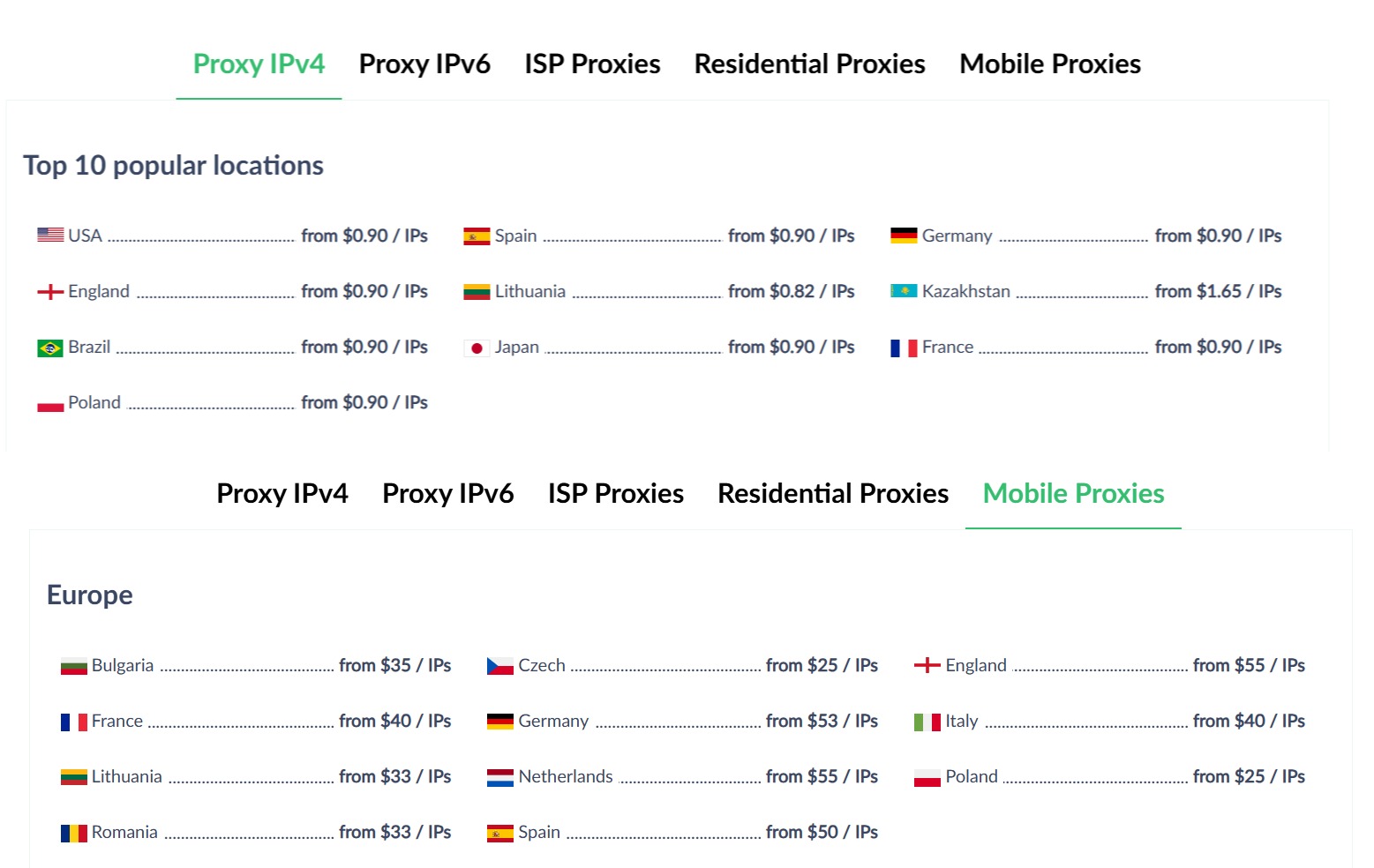Click the Netherlands flag icon
This screenshot has height=868, width=1374.
coord(500,777)
